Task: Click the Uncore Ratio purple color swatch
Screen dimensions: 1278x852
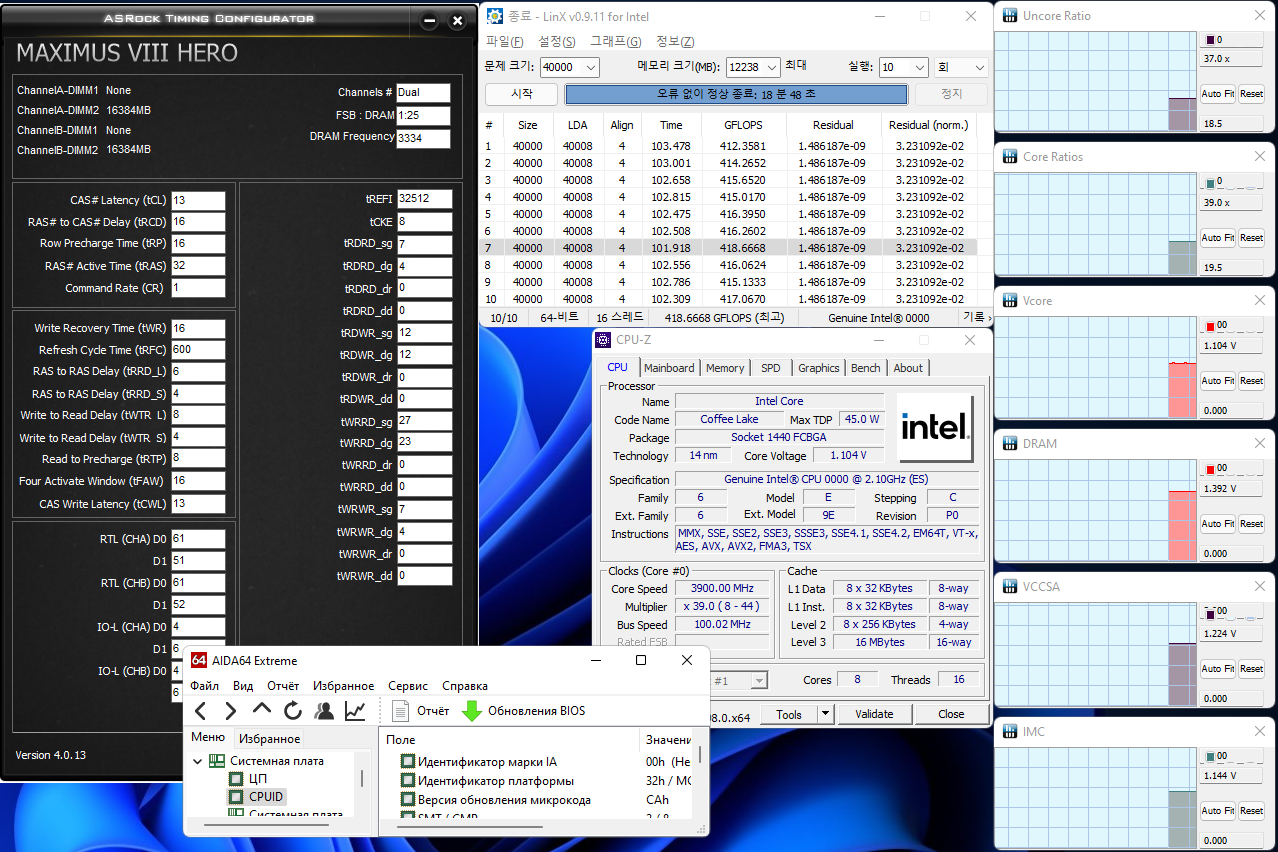Action: [1210, 40]
